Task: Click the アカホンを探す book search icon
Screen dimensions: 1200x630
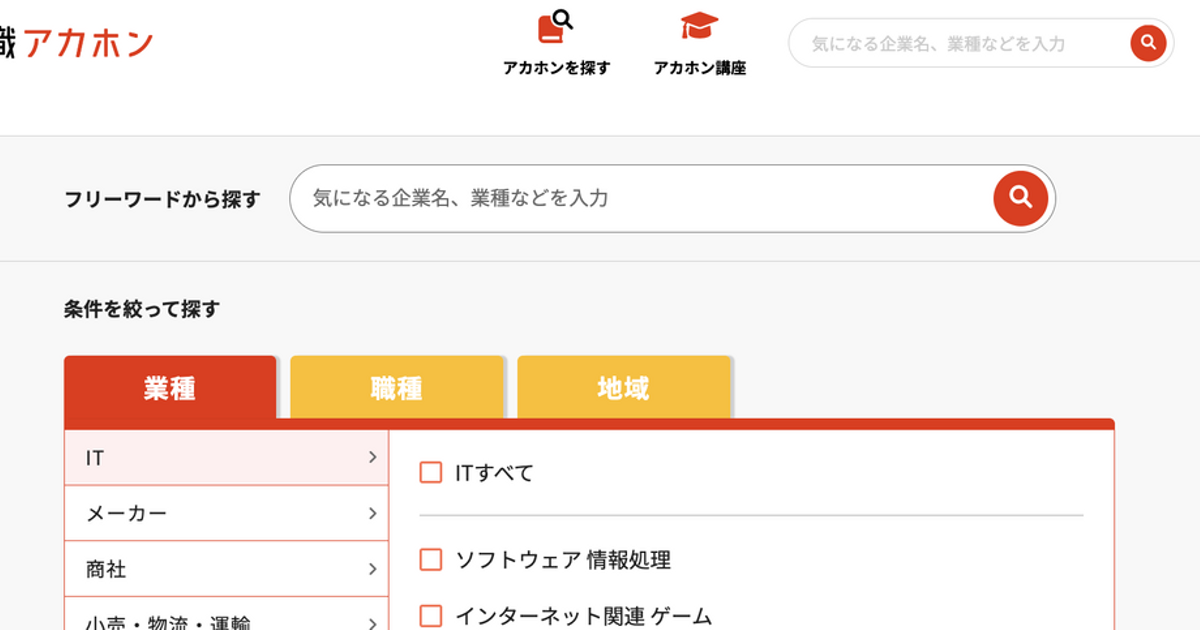Action: click(555, 26)
